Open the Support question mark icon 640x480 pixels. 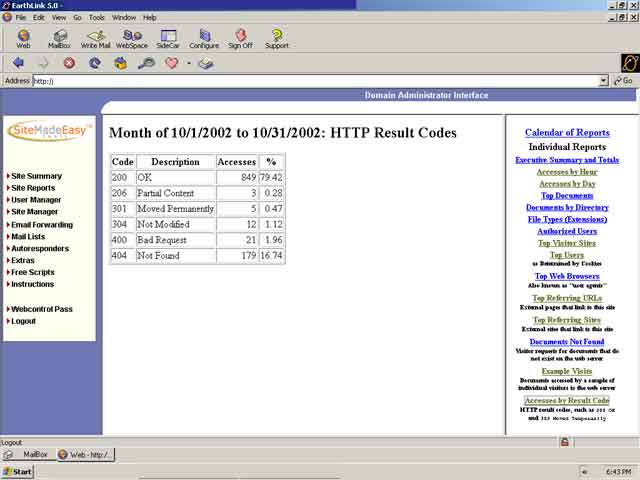tap(277, 38)
